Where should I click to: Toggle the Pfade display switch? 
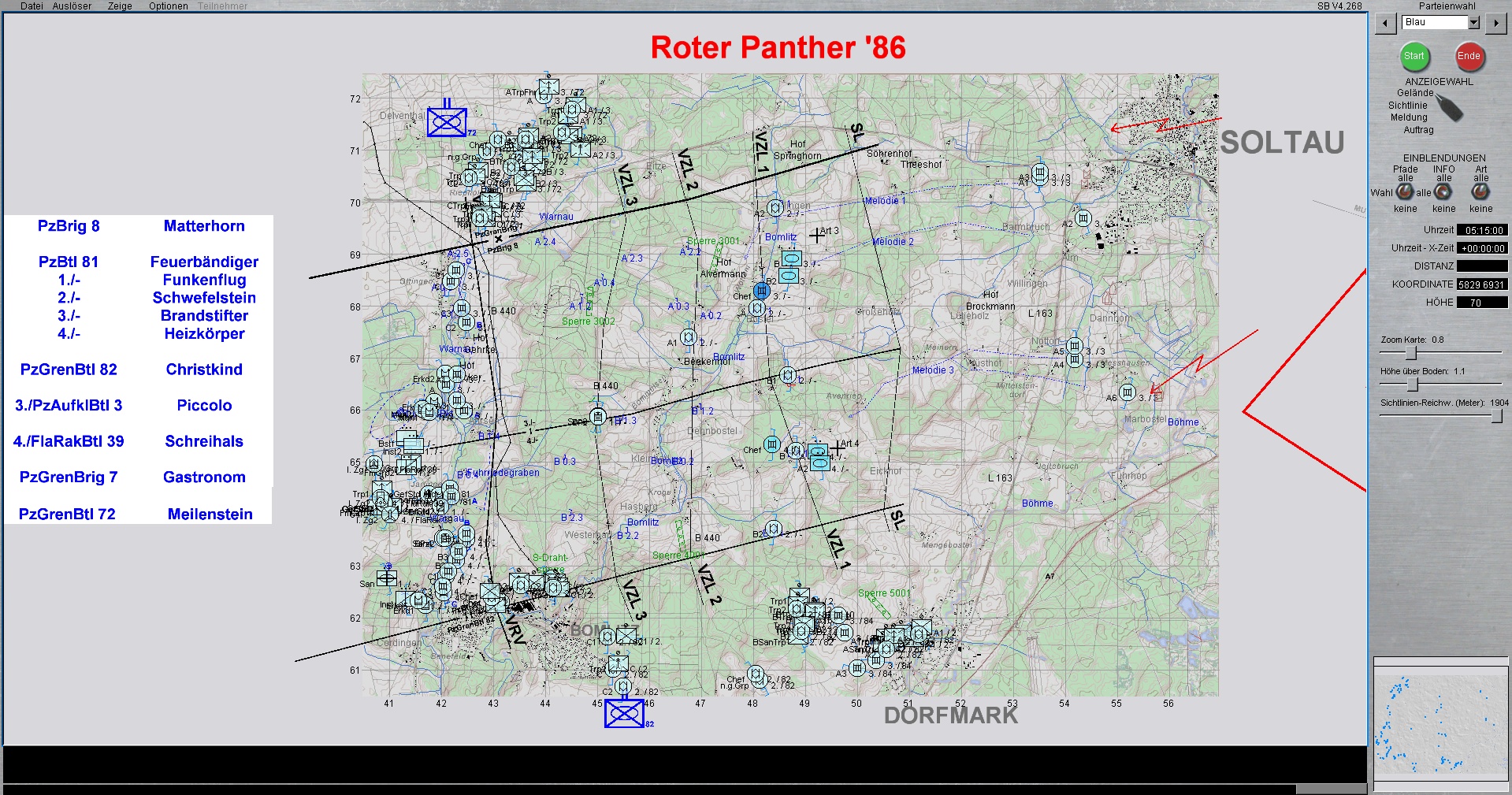tap(1405, 191)
